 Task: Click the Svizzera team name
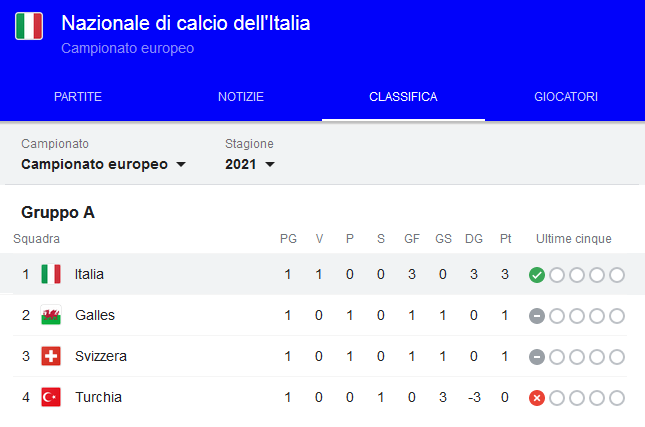(x=101, y=357)
